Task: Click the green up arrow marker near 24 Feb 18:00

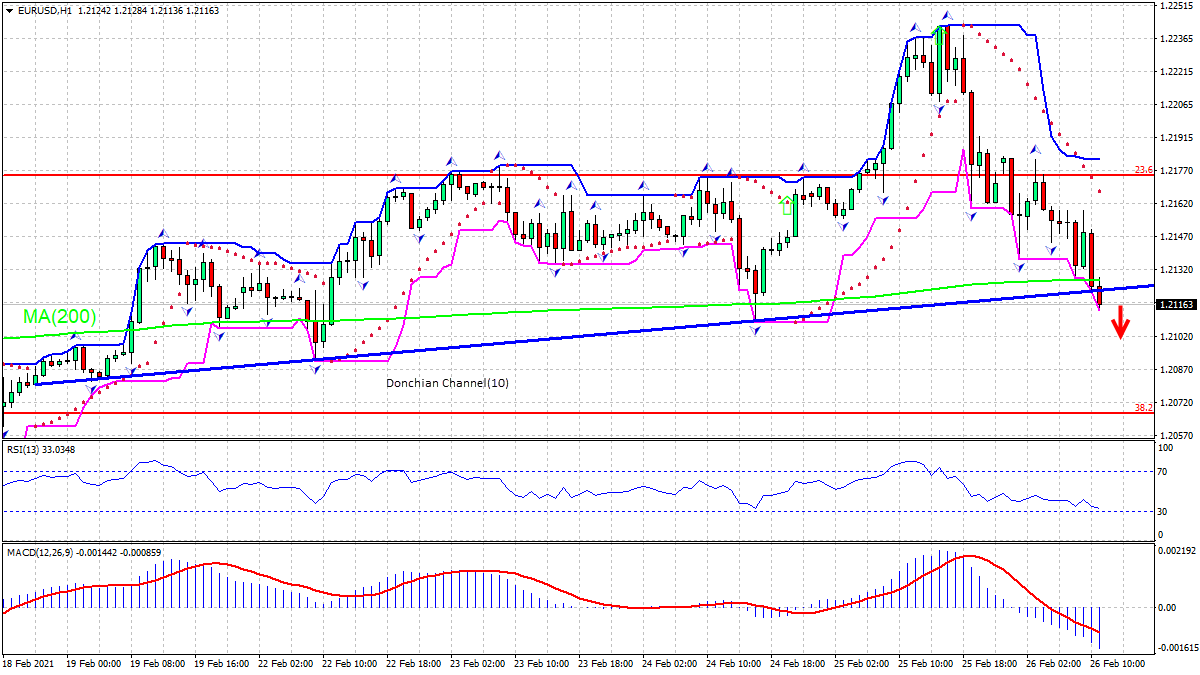Action: [787, 207]
